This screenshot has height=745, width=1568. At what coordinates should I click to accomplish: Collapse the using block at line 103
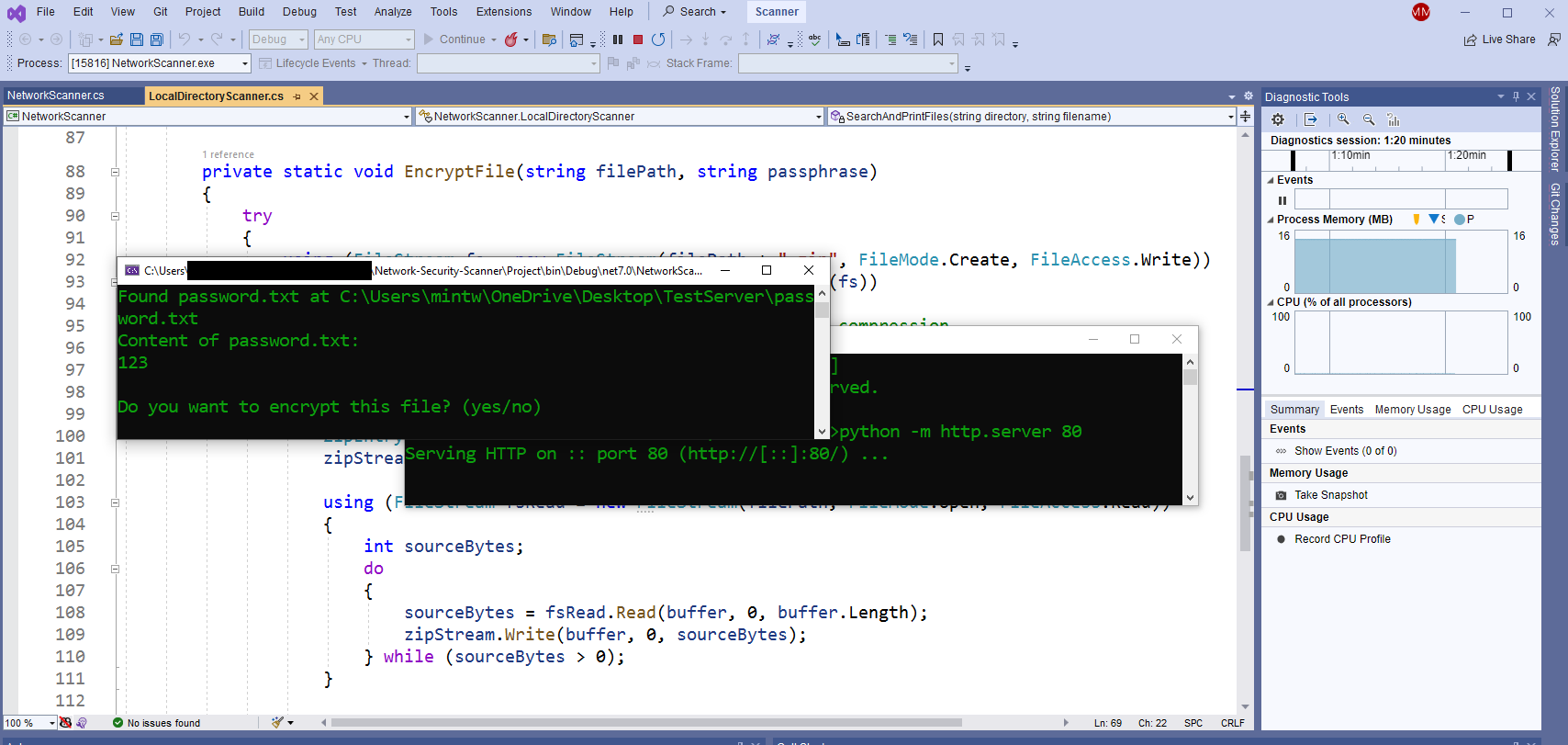(115, 502)
